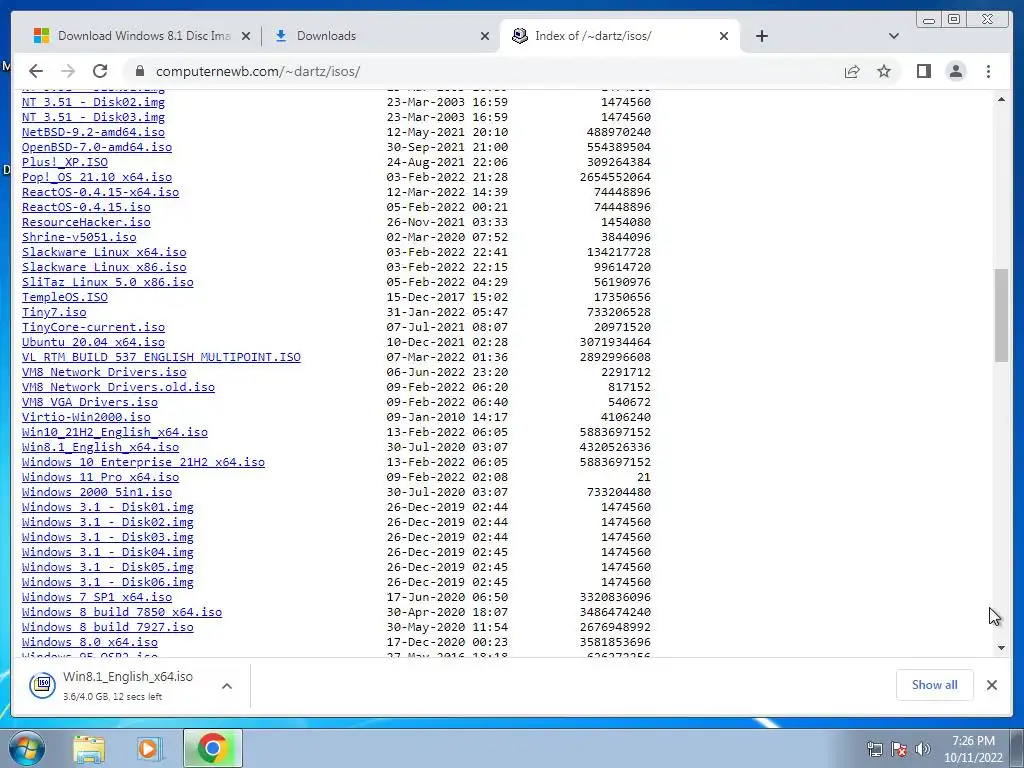This screenshot has height=768, width=1024.
Task: Switch to the Downloads tab
Action: pyautogui.click(x=381, y=36)
